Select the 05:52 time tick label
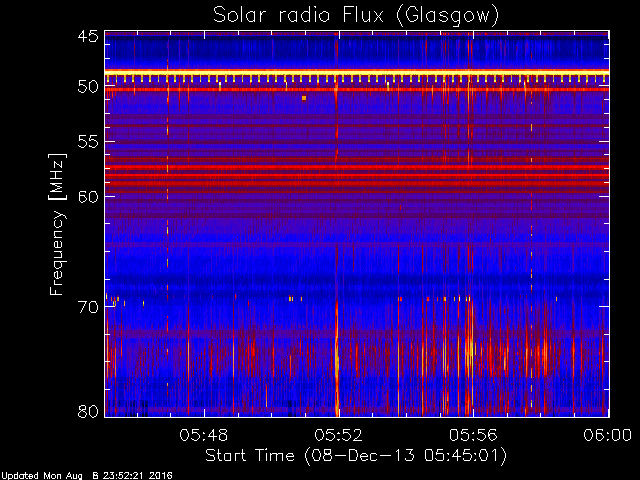The height and width of the screenshot is (480, 640). click(x=338, y=436)
